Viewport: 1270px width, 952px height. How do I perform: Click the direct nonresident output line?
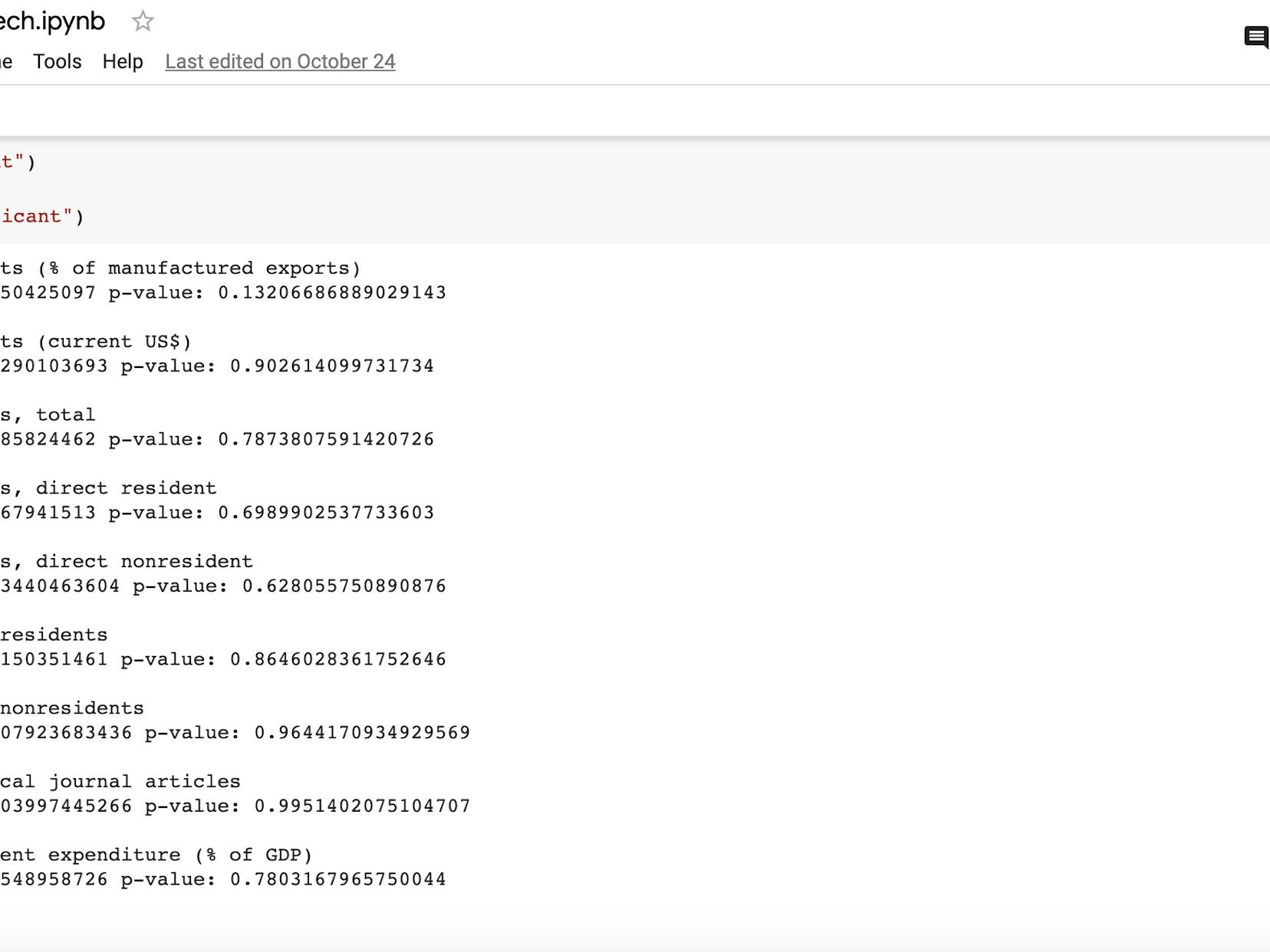pos(222,586)
